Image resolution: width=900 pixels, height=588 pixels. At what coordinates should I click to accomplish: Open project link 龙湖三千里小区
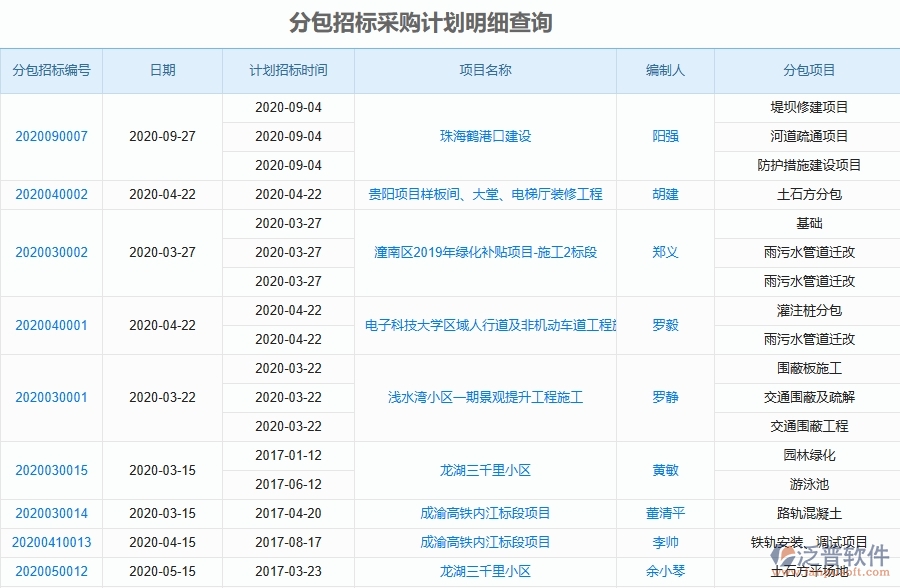[x=486, y=469]
